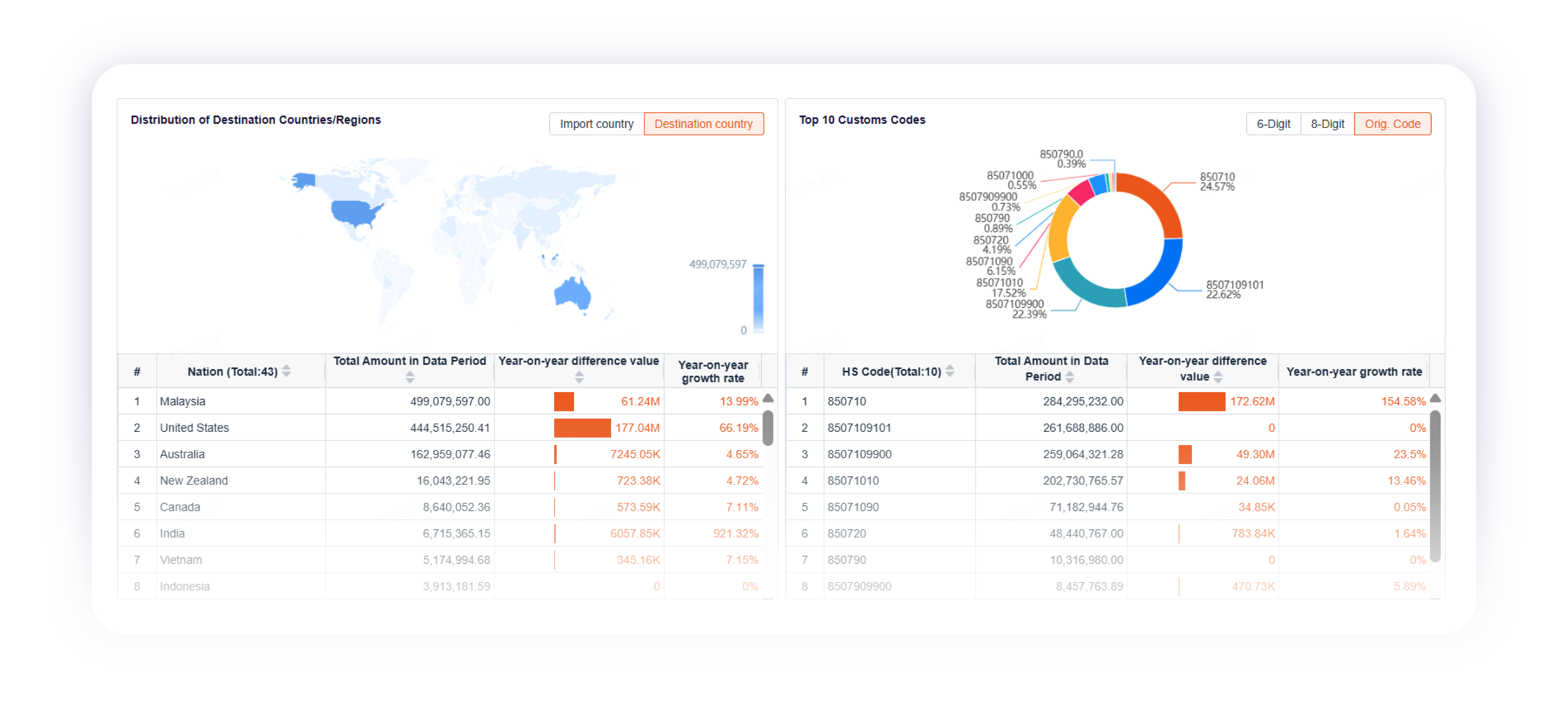This screenshot has width=1568, height=712.
Task: Select the Malaysia row
Action: (440, 401)
